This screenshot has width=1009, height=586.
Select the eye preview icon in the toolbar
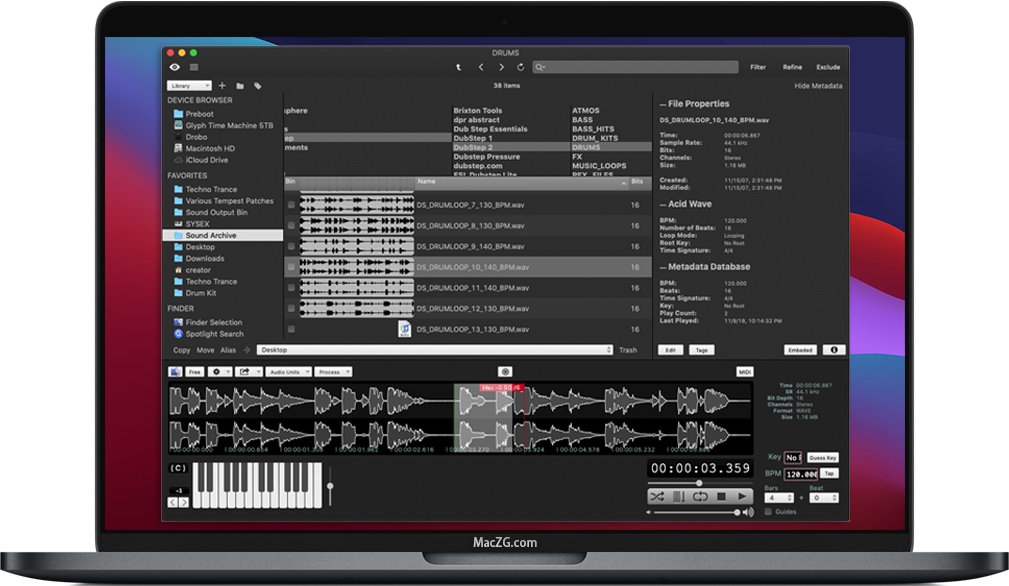tap(174, 66)
